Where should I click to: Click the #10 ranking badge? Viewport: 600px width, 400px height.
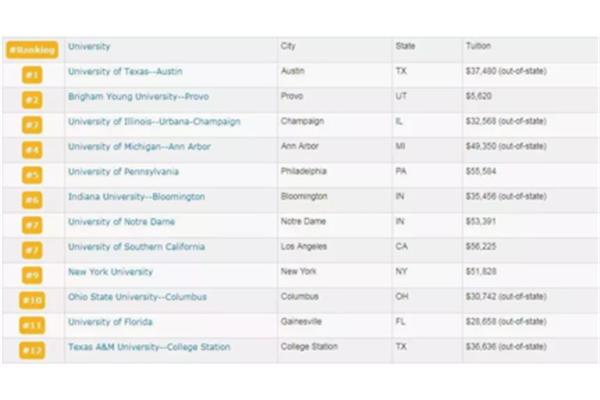click(x=32, y=300)
